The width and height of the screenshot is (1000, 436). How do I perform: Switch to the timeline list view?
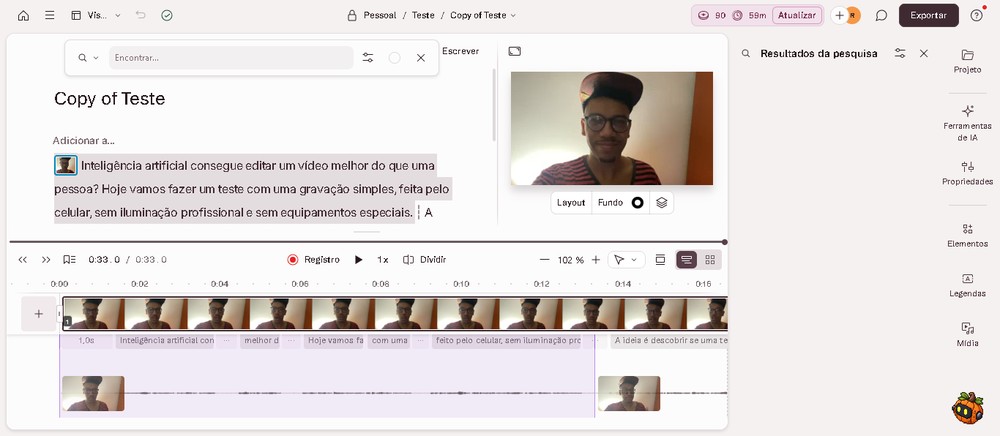point(687,259)
